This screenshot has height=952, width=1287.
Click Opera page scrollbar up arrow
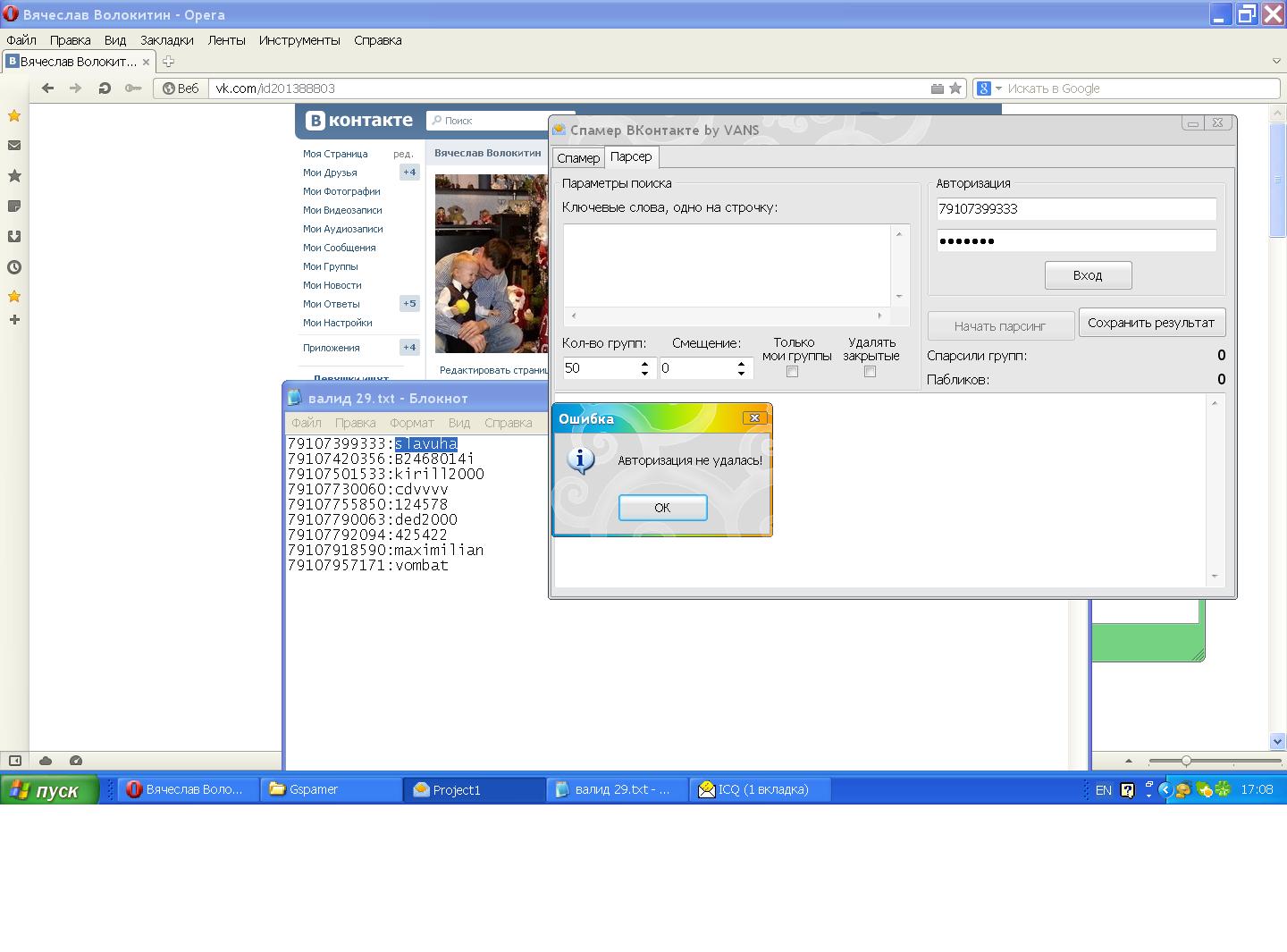pos(1277,113)
